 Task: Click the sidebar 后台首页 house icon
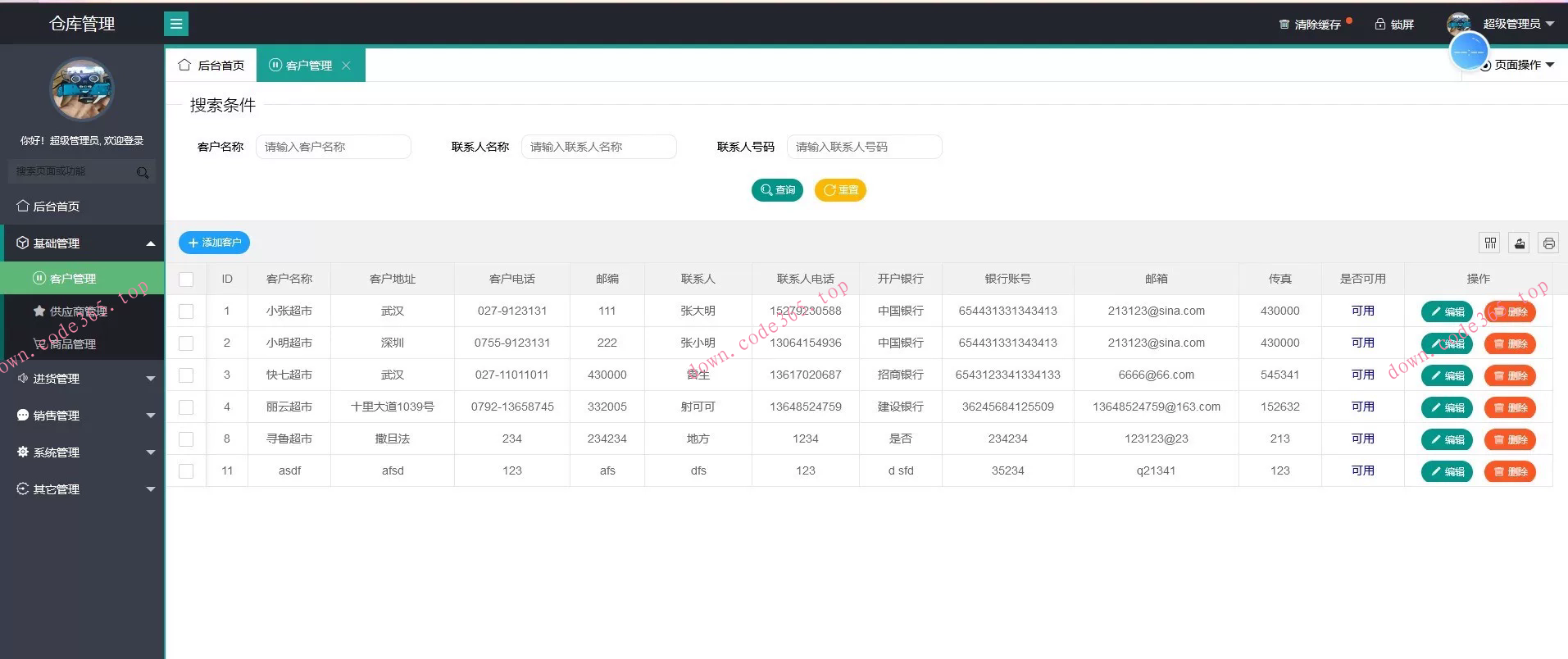[22, 206]
